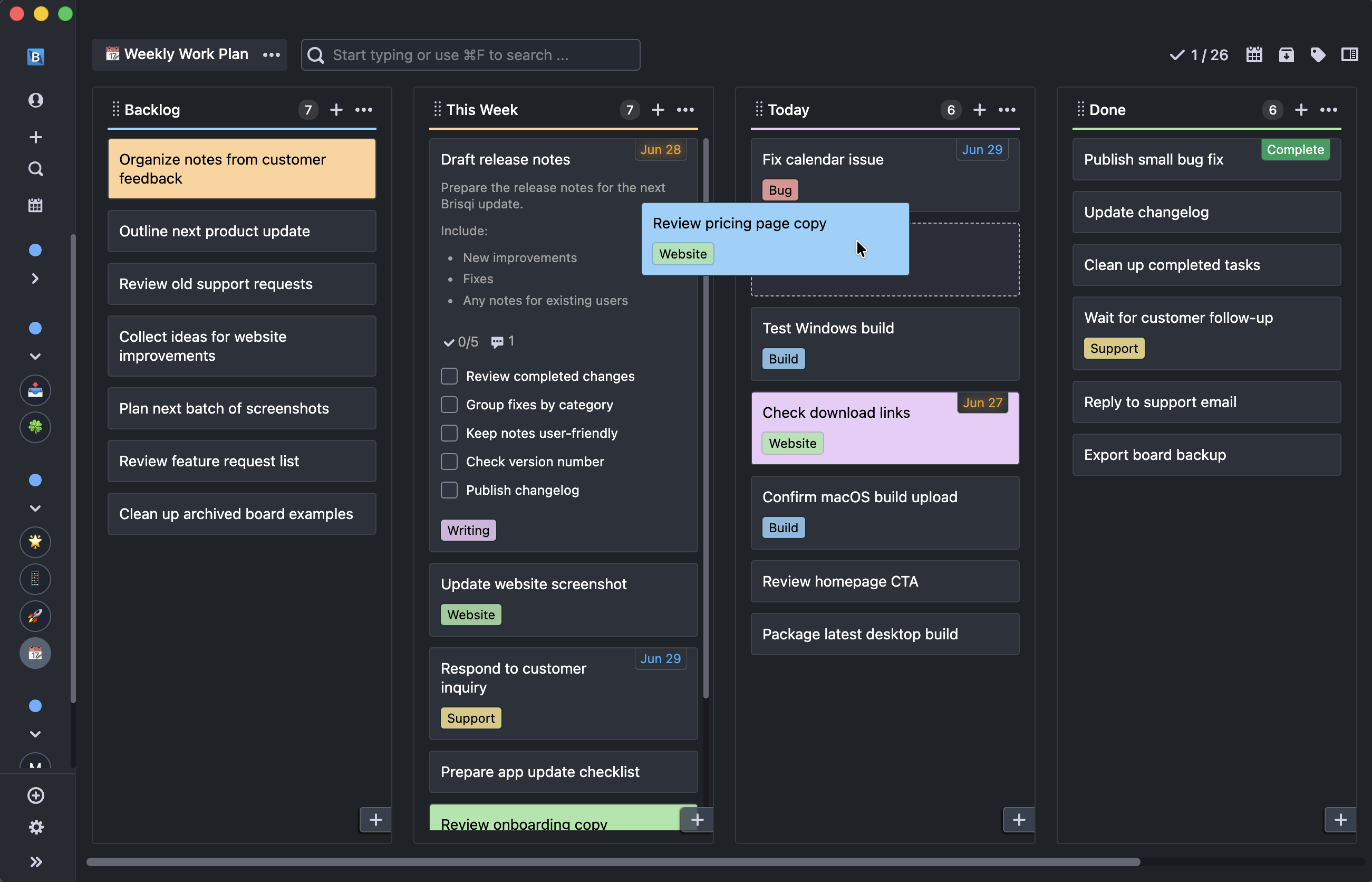Collapse the sidebar group above the inbox board
The width and height of the screenshot is (1372, 882).
point(35,356)
